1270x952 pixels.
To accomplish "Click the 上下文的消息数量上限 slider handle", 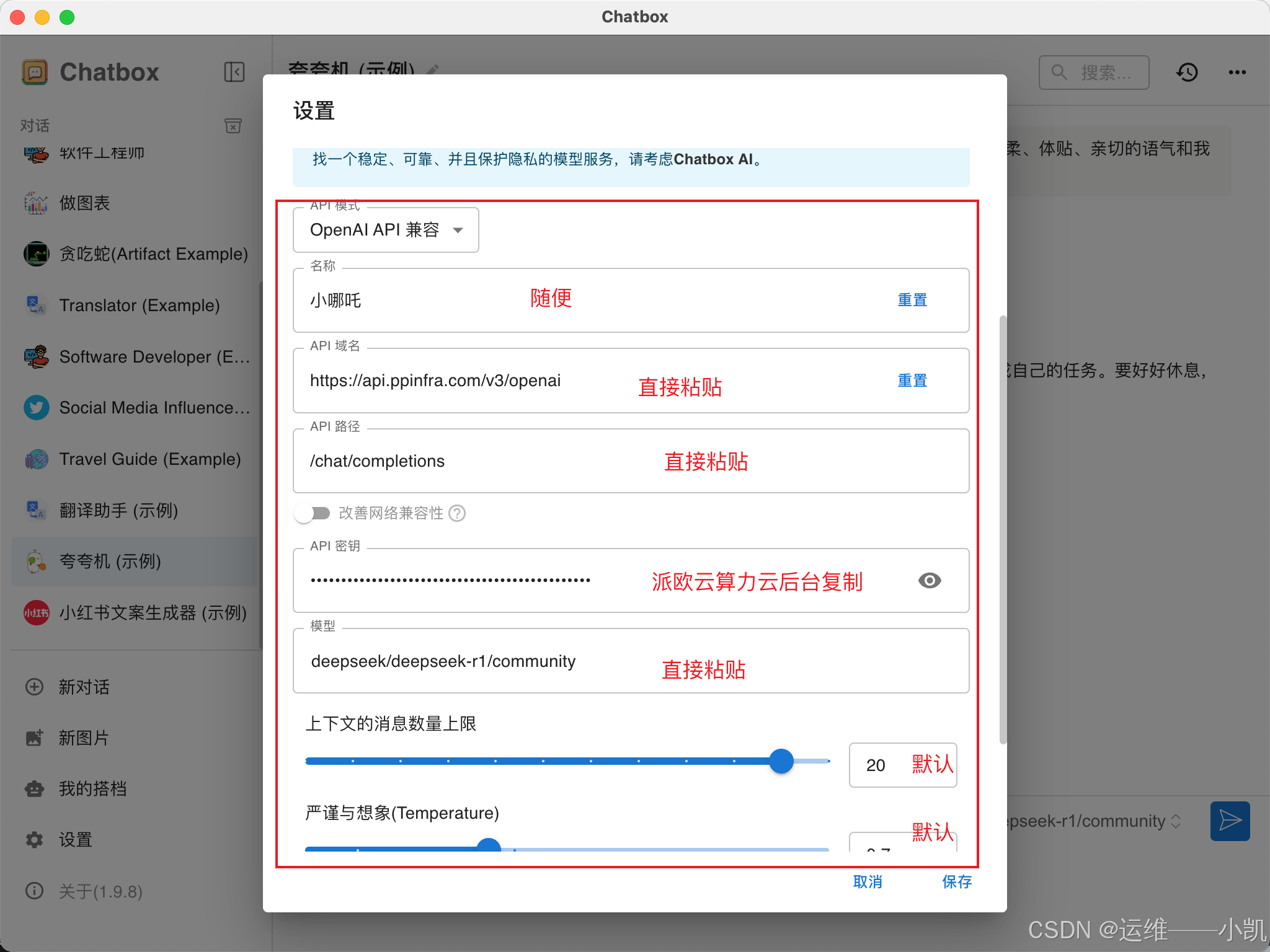I will coord(781,761).
